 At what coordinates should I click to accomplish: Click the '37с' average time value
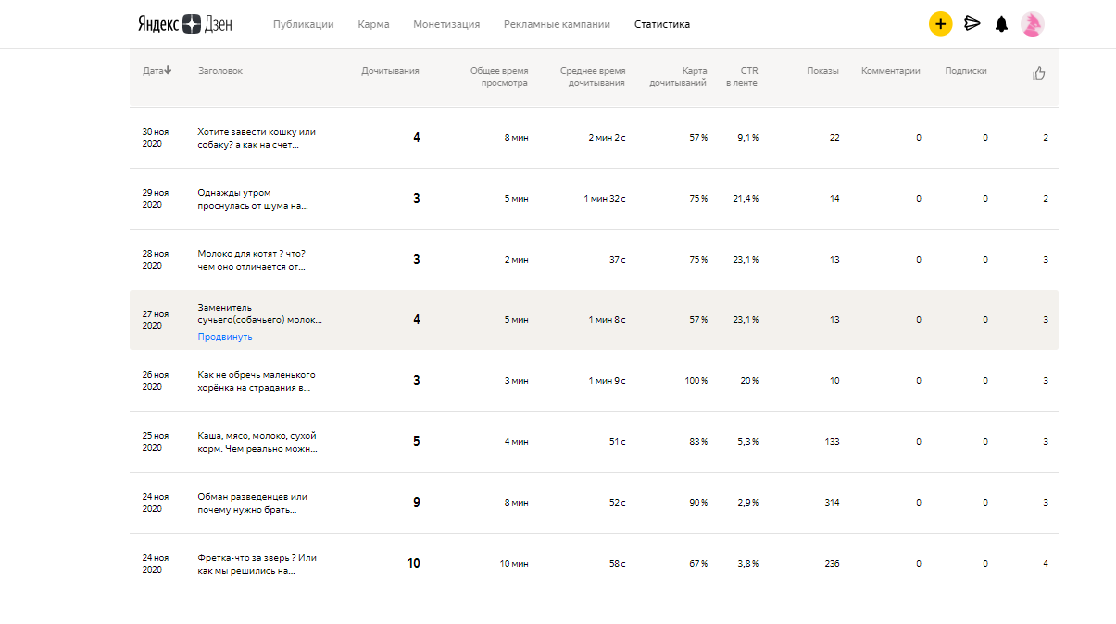coord(617,260)
